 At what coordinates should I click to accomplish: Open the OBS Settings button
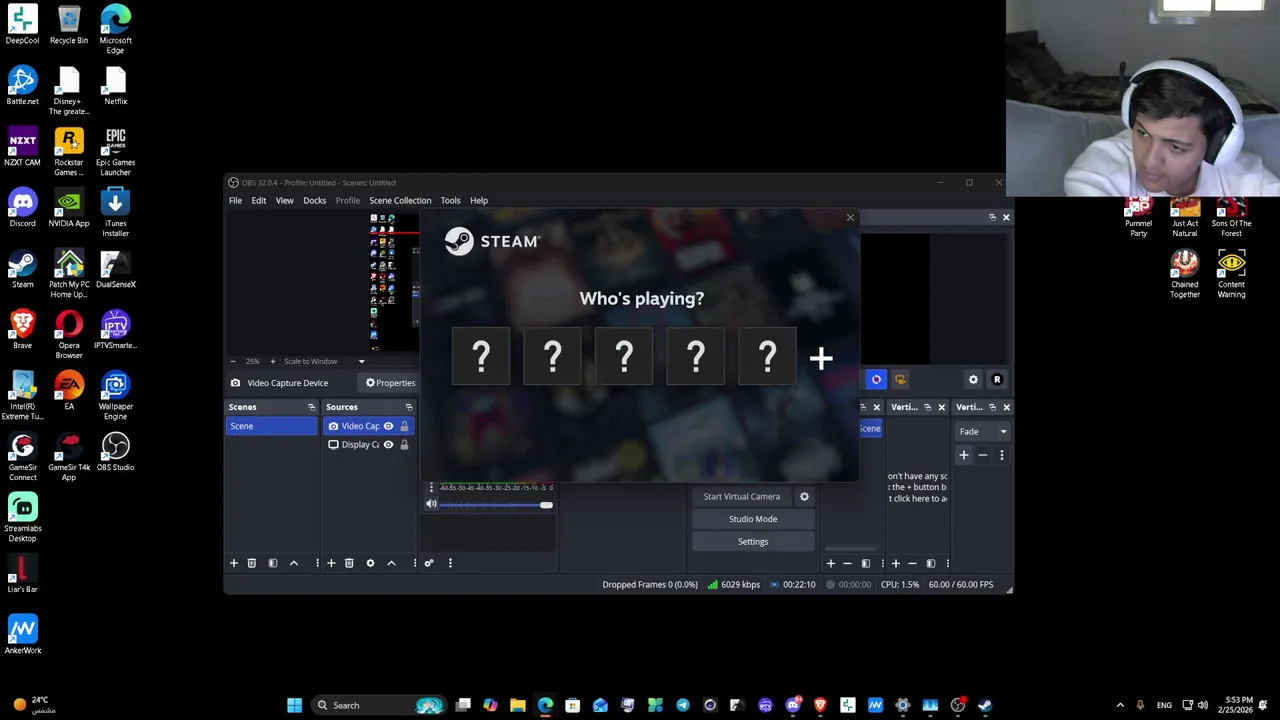753,542
